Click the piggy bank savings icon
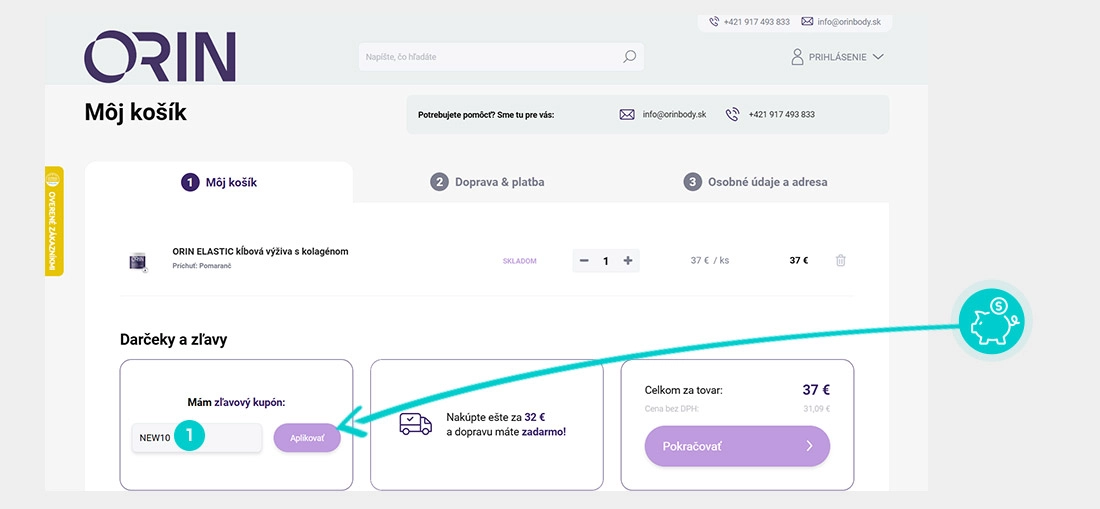The width and height of the screenshot is (1100, 509). tap(991, 320)
